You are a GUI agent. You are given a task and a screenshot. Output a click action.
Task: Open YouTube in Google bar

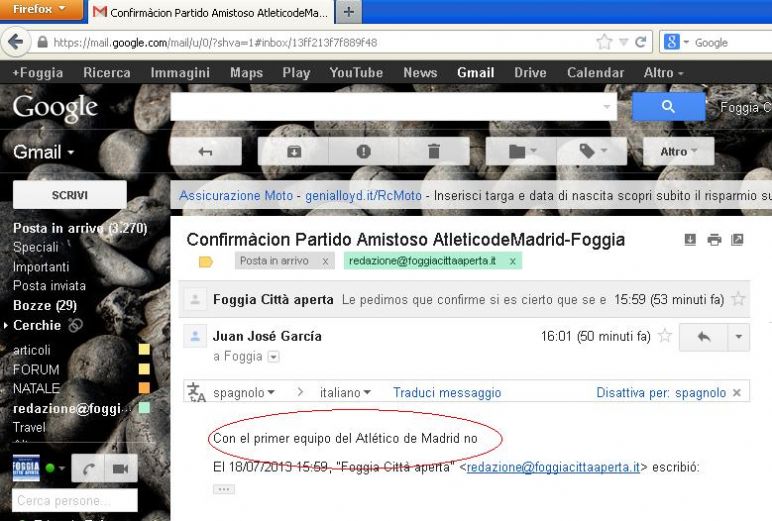point(356,73)
